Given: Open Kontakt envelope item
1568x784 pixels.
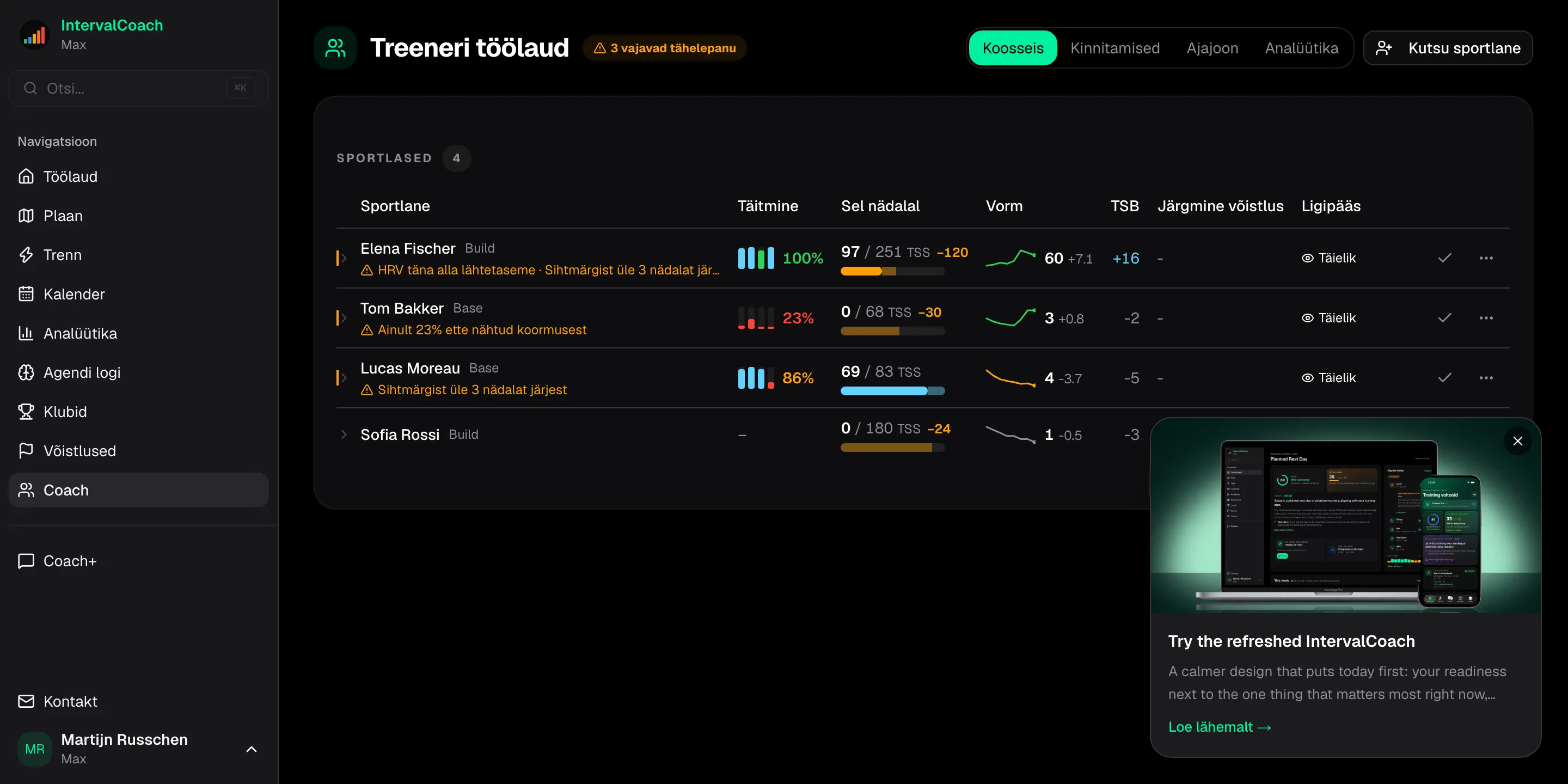Looking at the screenshot, I should (x=138, y=701).
